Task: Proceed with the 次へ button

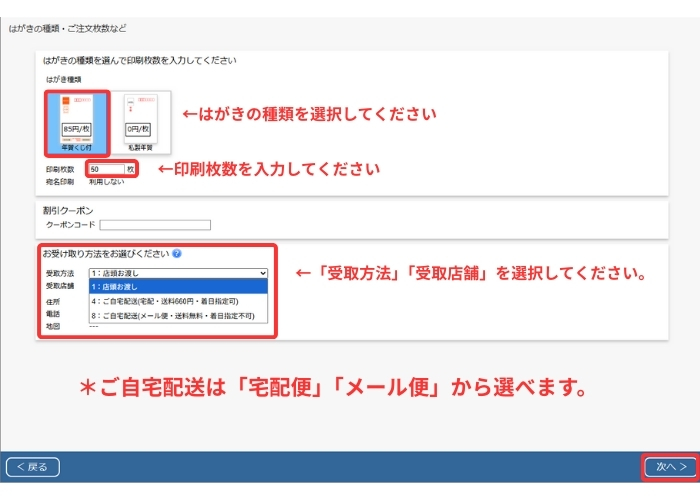Action: coord(669,467)
